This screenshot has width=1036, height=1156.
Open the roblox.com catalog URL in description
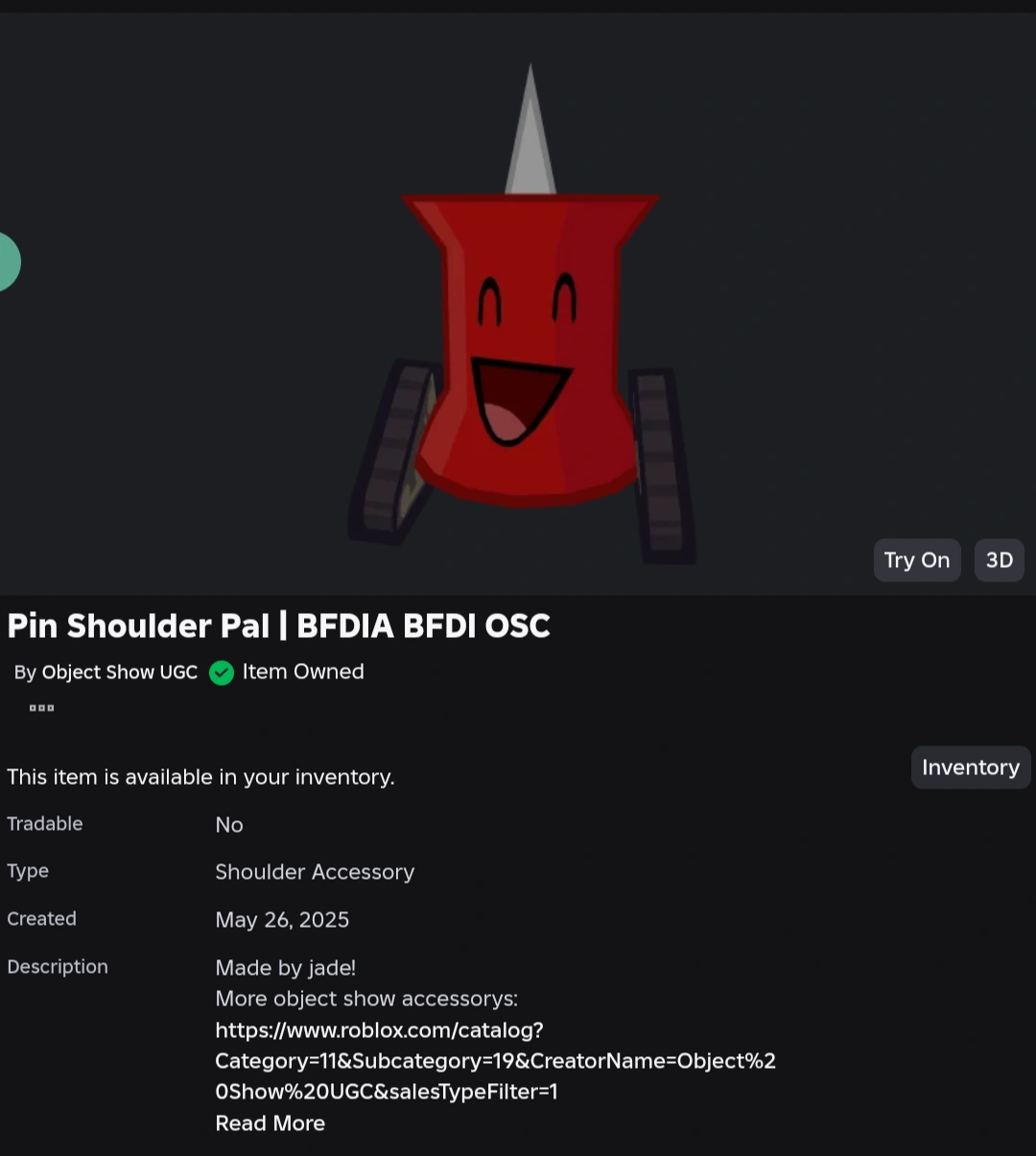[495, 1061]
